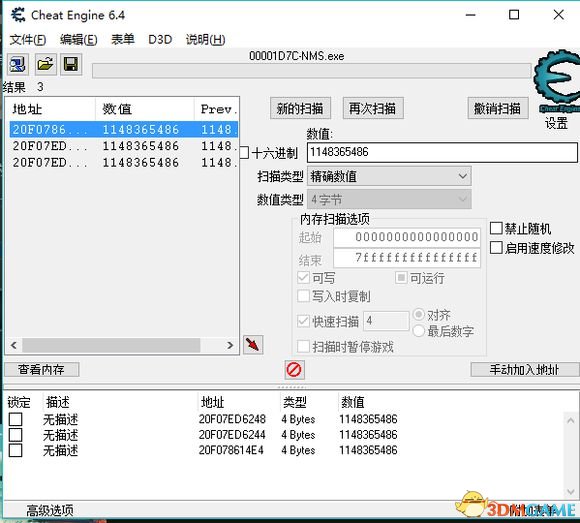Image resolution: width=580 pixels, height=523 pixels.
Task: Open the 编辑(E) menu
Action: pos(78,40)
